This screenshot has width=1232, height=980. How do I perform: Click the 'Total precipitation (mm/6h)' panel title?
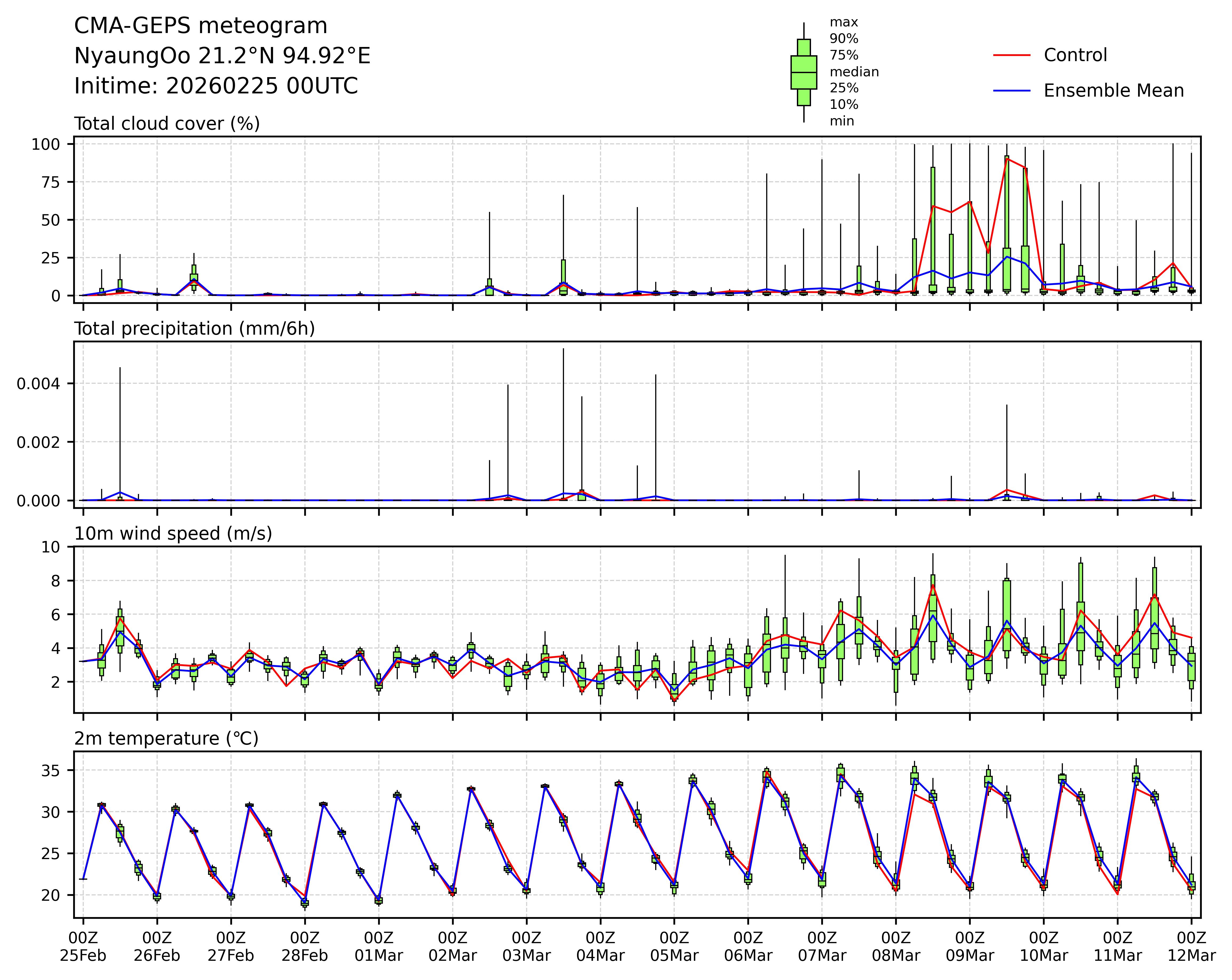point(194,329)
